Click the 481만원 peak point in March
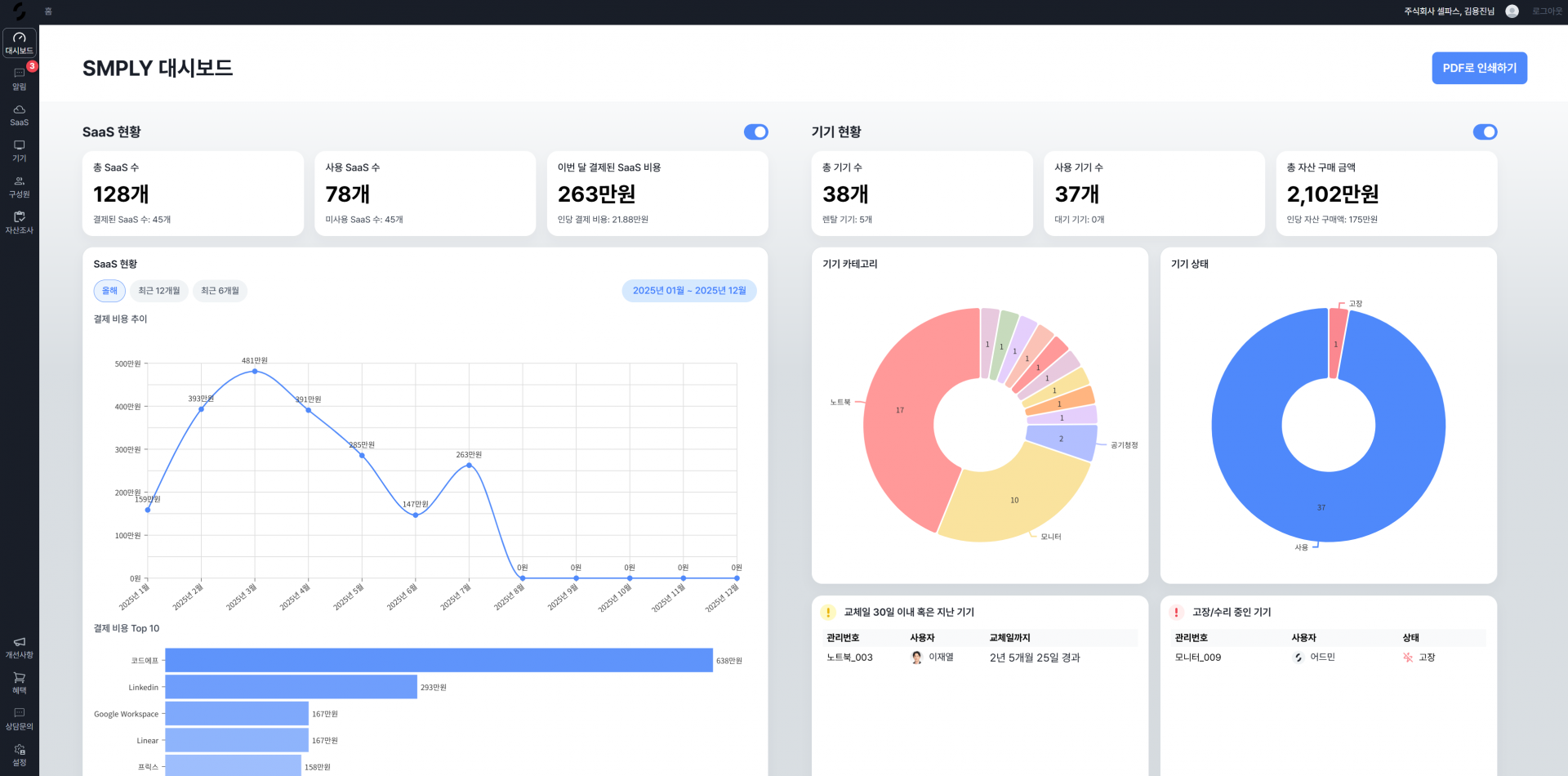The height and width of the screenshot is (776, 1568). pos(255,371)
